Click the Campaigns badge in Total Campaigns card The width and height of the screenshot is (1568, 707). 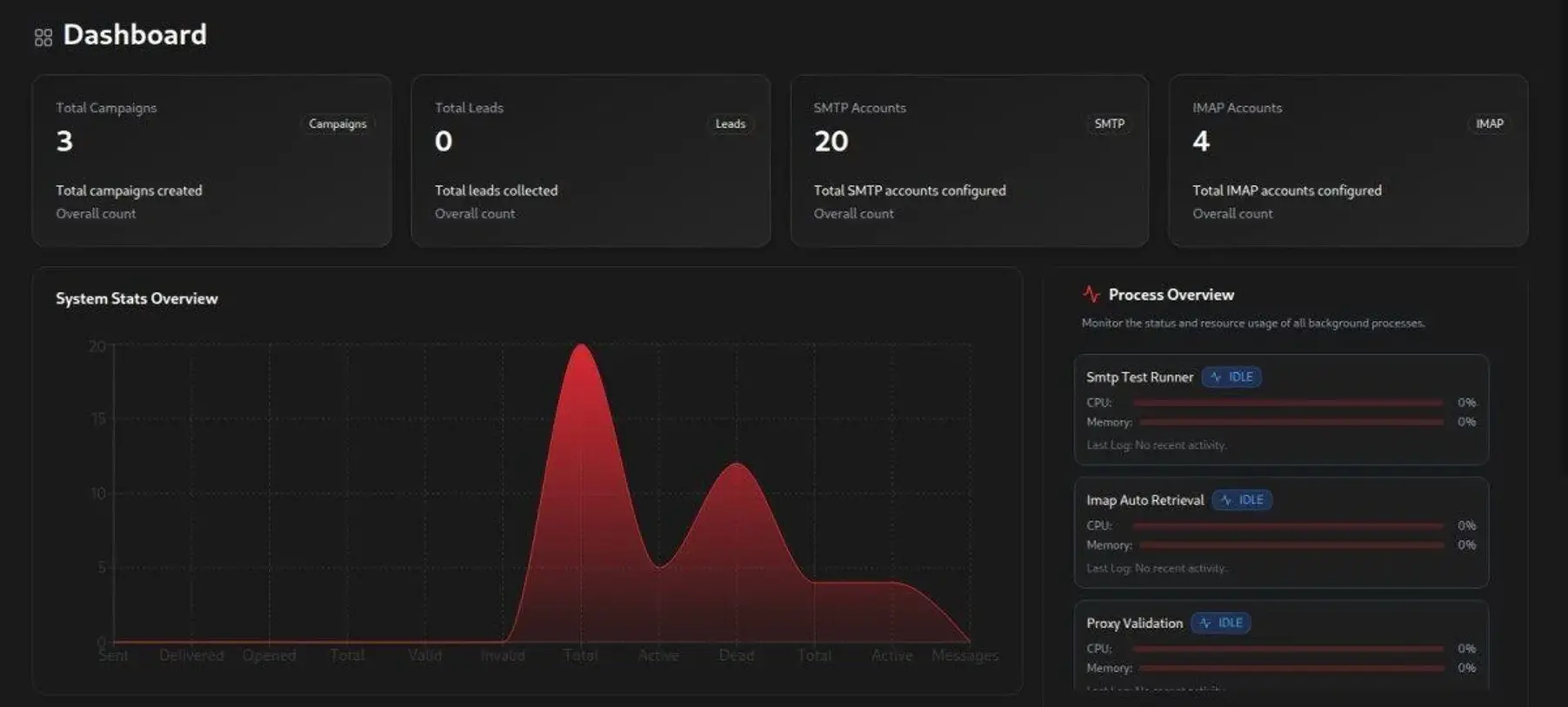click(337, 124)
